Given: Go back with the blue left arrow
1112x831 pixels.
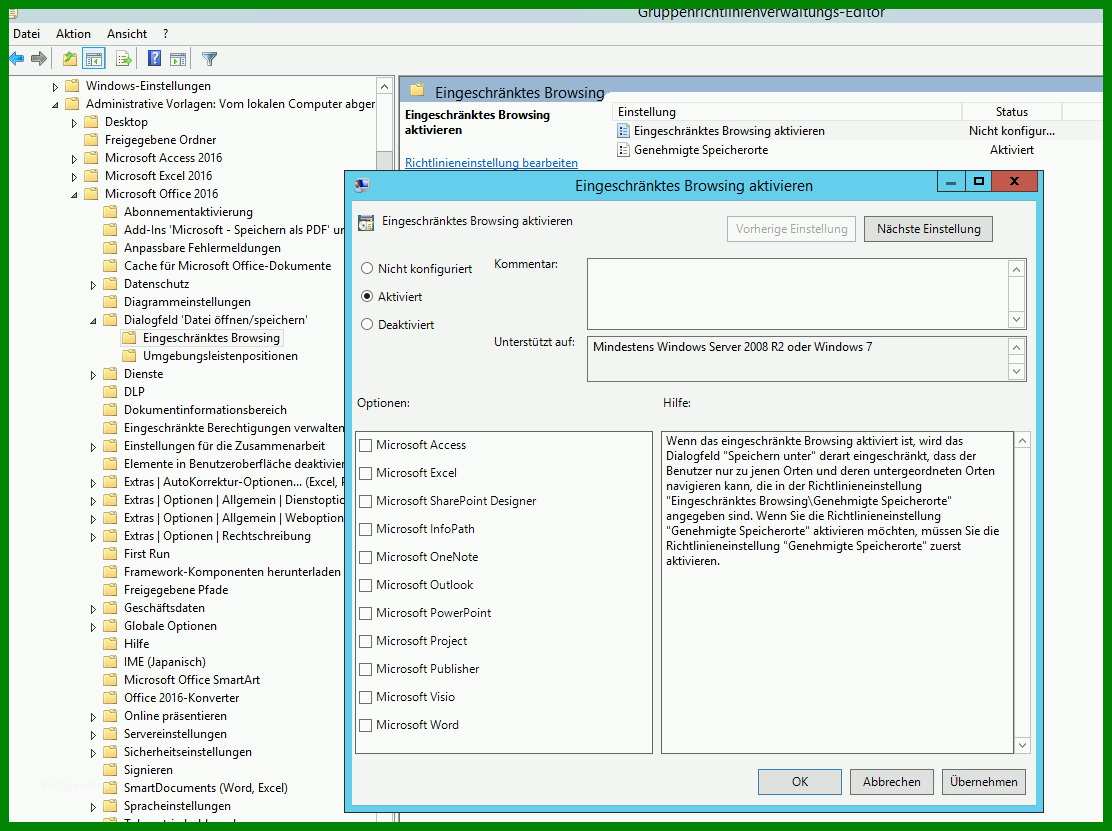Looking at the screenshot, I should tap(16, 59).
